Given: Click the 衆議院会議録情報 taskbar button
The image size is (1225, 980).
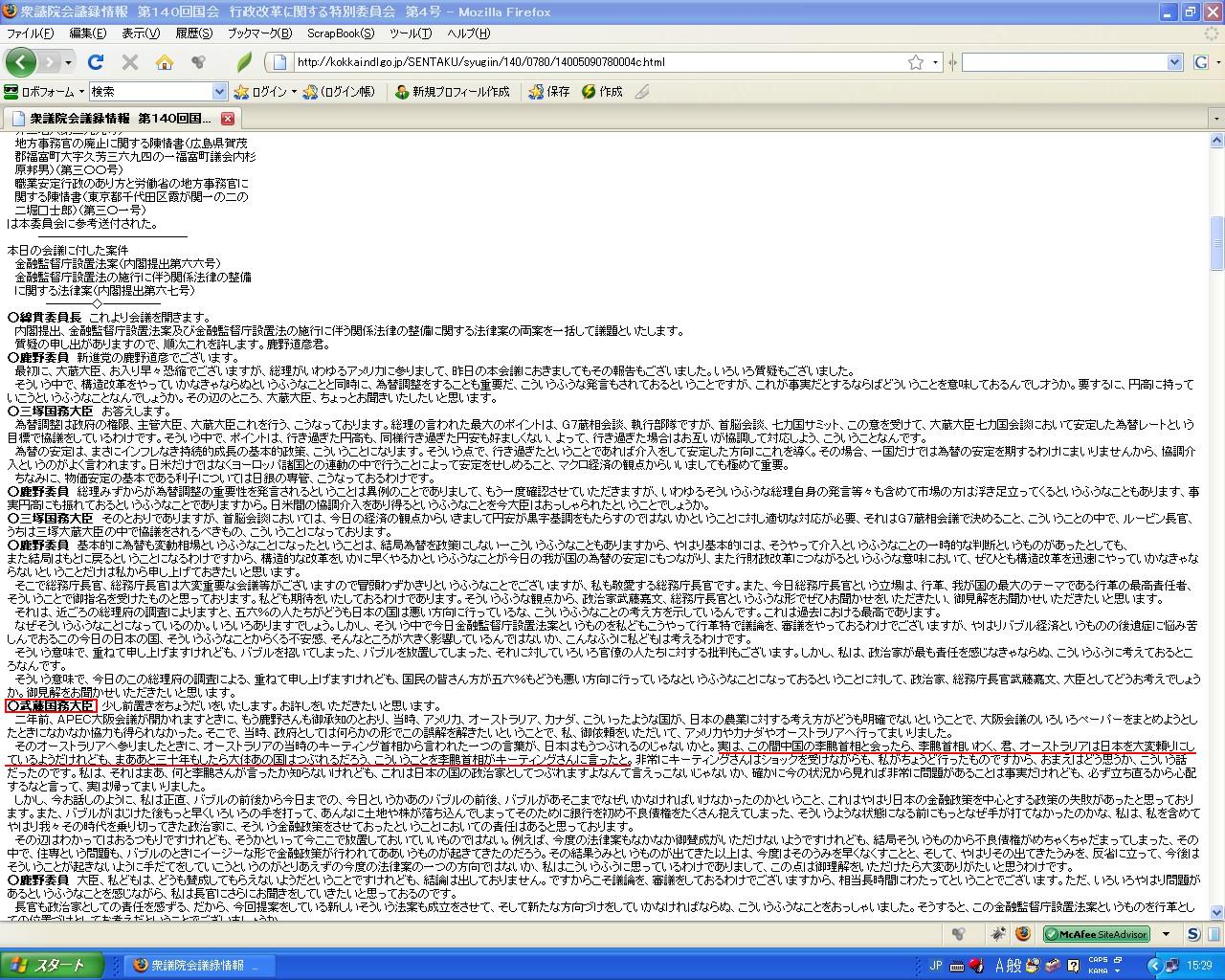Looking at the screenshot, I should (x=198, y=966).
